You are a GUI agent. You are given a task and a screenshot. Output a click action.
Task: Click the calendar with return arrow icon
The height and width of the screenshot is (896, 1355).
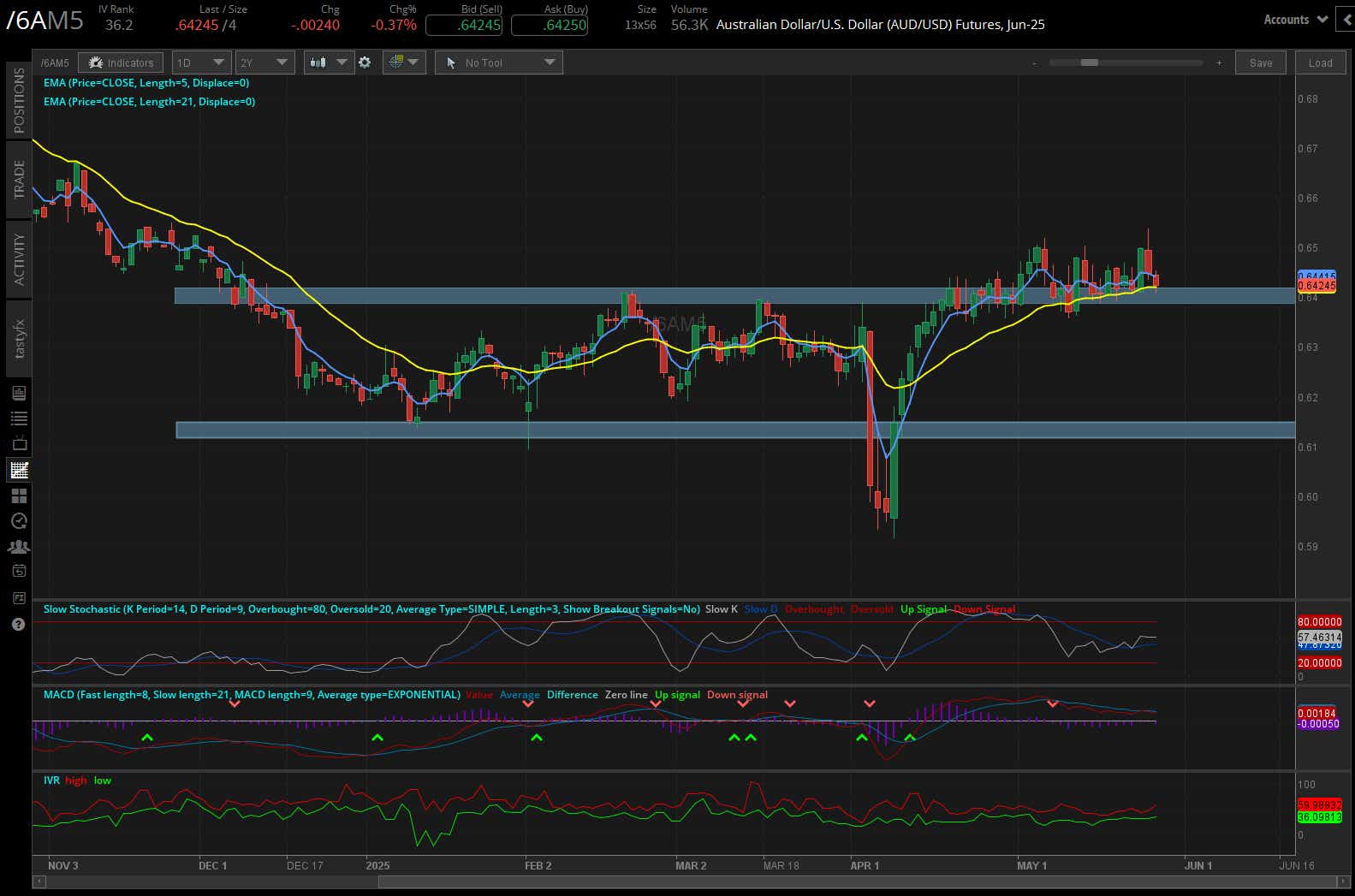[x=19, y=572]
